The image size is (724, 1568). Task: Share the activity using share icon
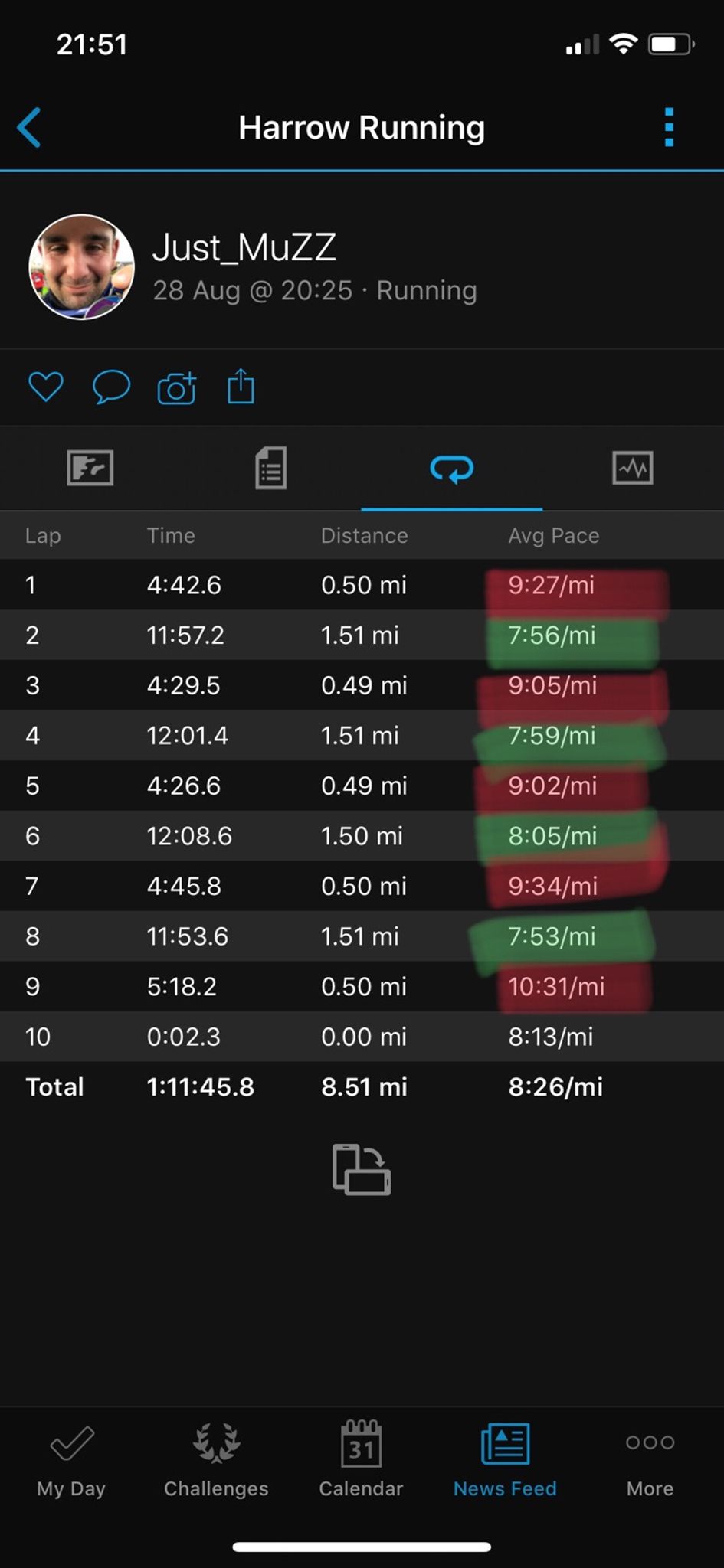click(241, 387)
